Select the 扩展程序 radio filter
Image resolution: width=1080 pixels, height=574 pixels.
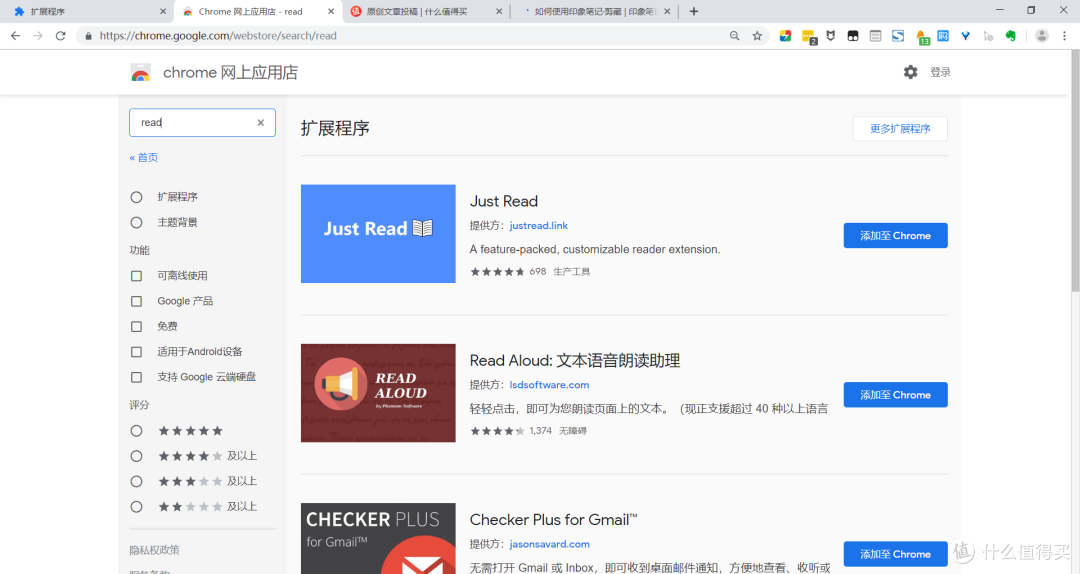click(136, 197)
